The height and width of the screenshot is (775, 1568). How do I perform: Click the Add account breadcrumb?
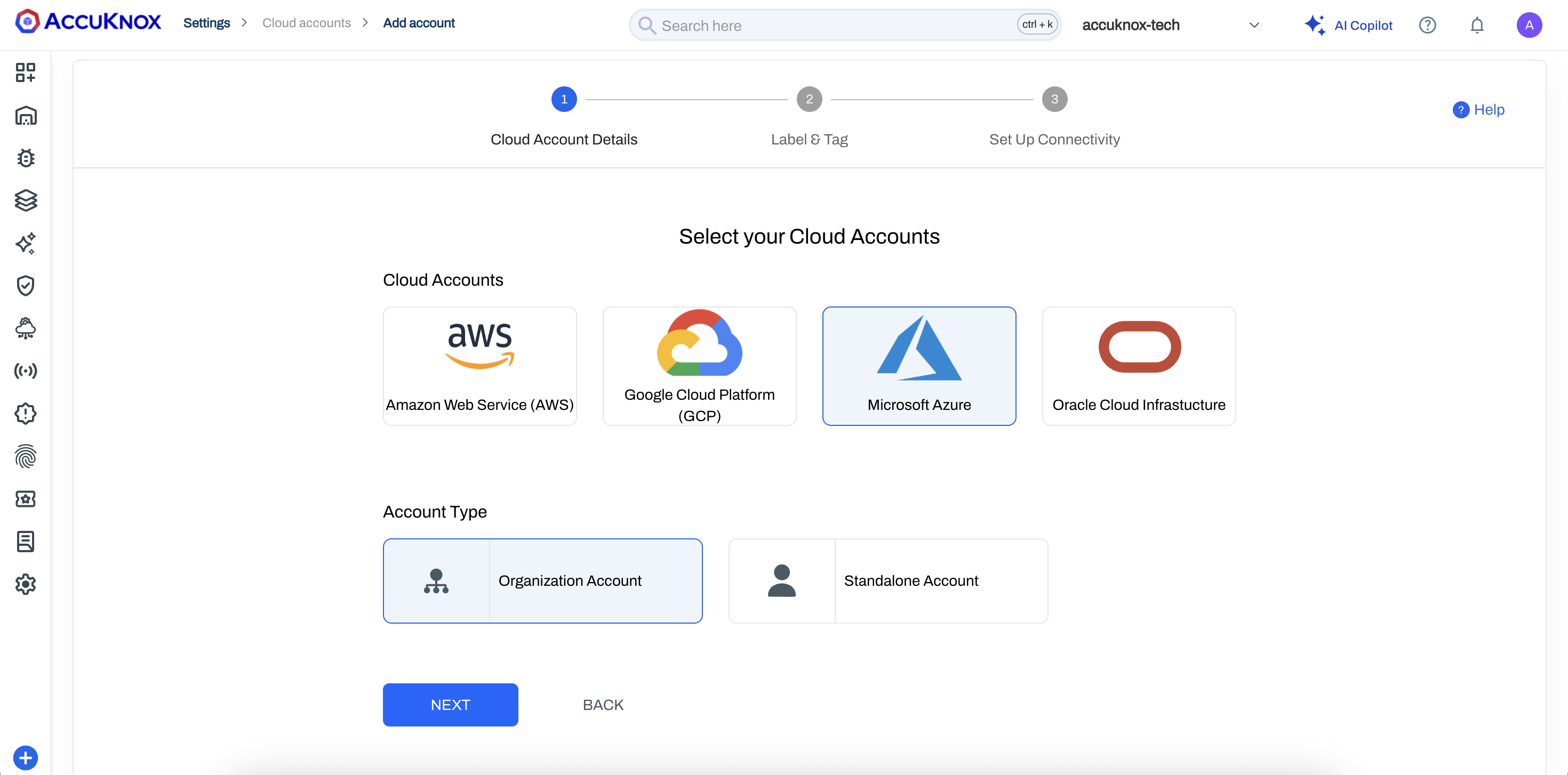pos(419,22)
